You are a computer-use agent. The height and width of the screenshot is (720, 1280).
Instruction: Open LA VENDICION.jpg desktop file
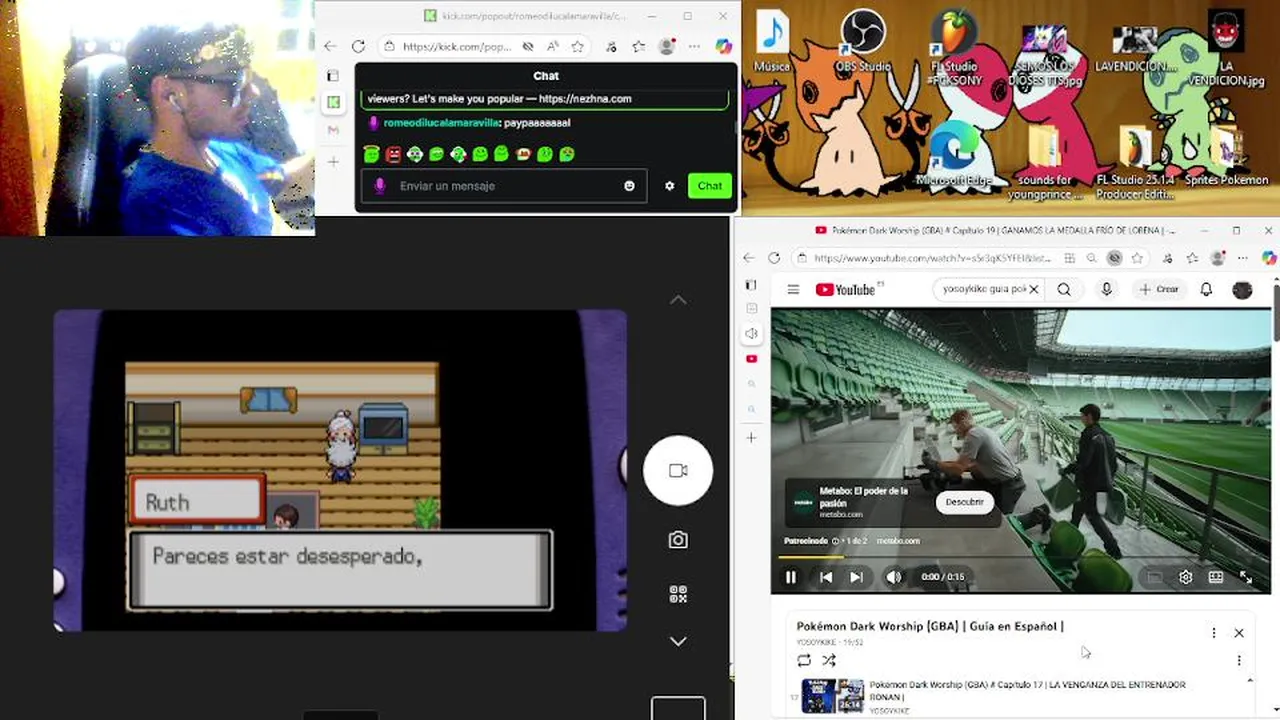1227,48
